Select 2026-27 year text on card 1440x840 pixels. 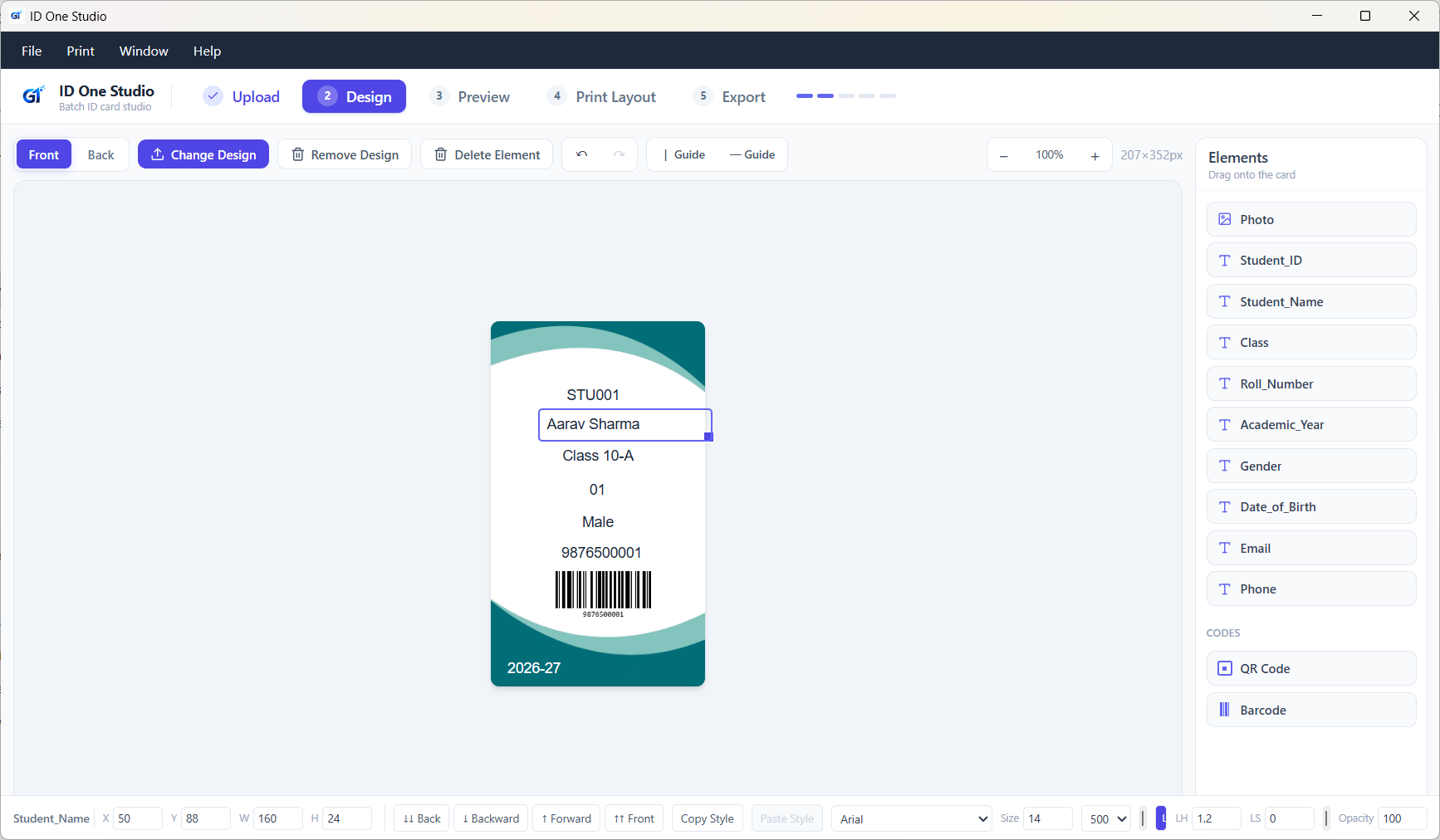click(x=534, y=668)
